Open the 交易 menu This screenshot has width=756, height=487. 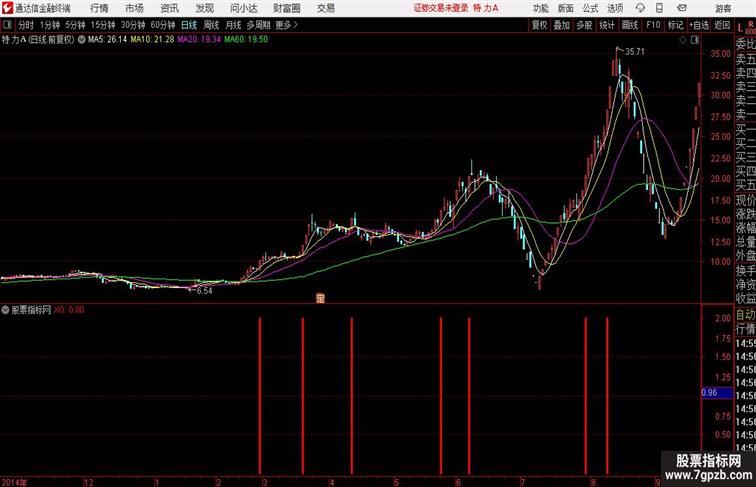[x=325, y=8]
